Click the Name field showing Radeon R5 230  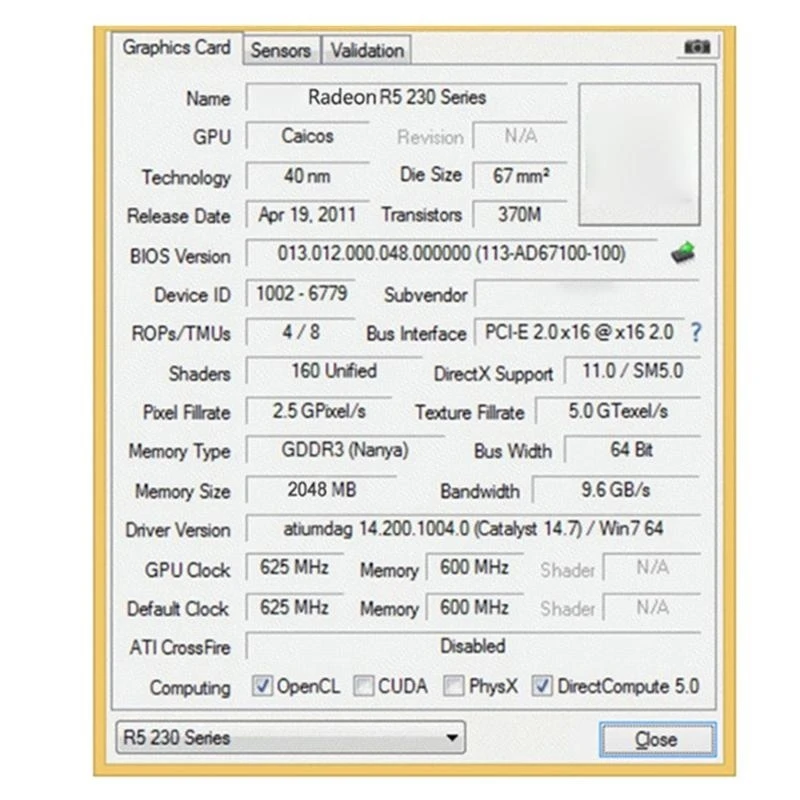[x=407, y=97]
